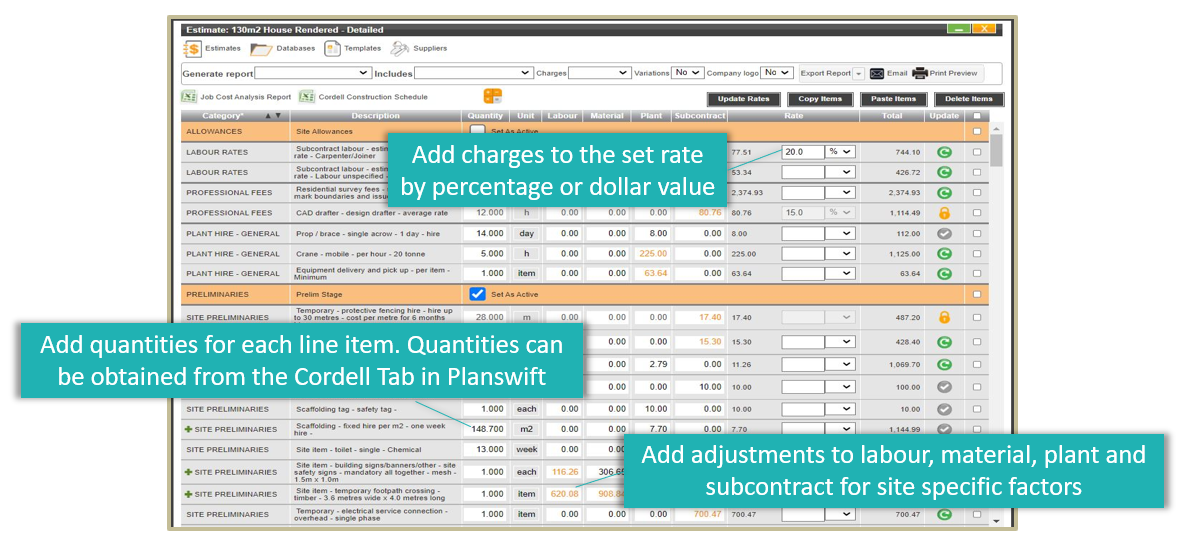Click the Update Rates button

click(743, 99)
